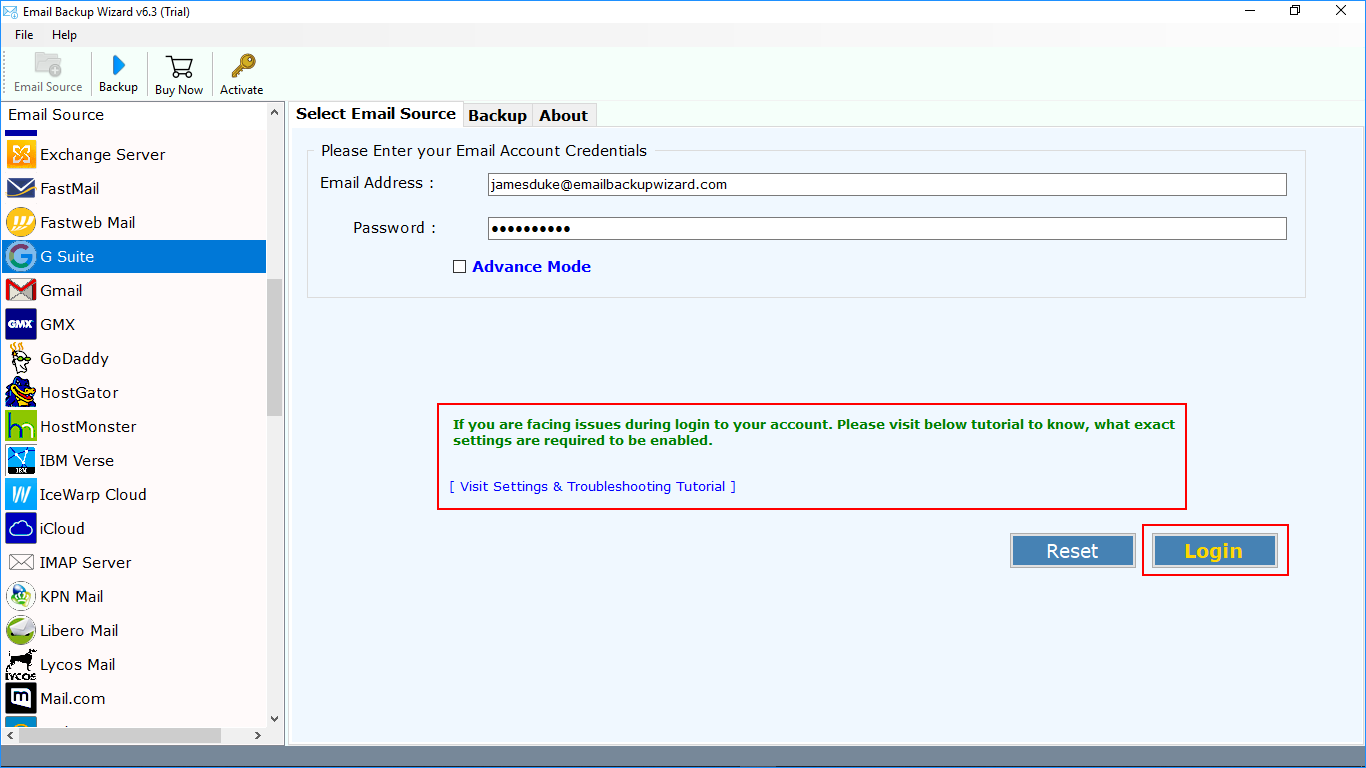Select the Fastweb Mail icon
This screenshot has width=1366, height=768.
pyautogui.click(x=21, y=222)
